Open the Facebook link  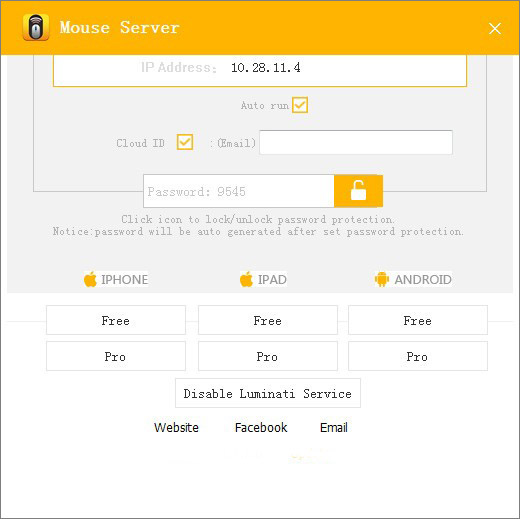(261, 428)
